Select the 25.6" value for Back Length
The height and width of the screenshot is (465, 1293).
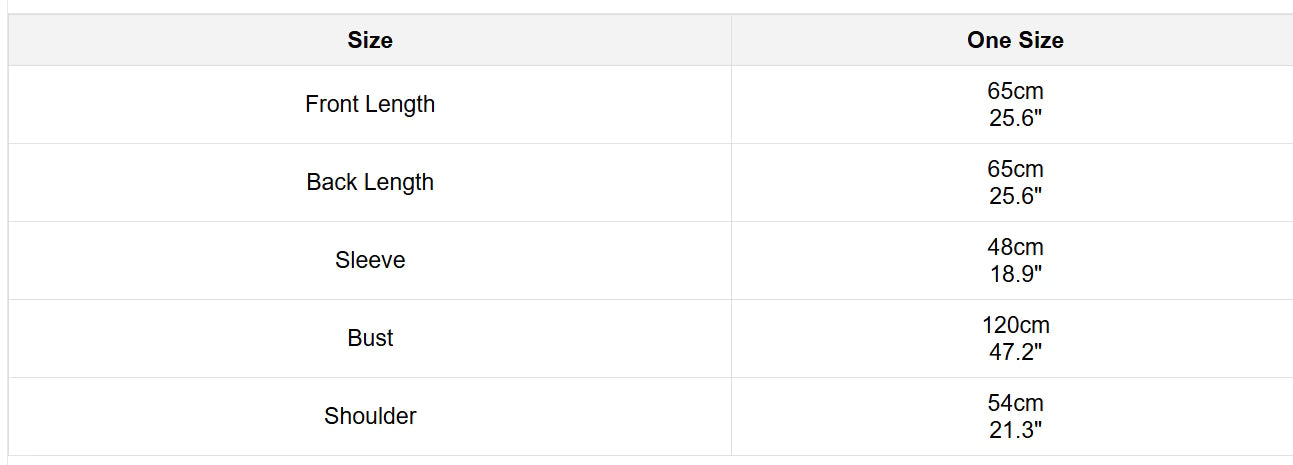[x=1015, y=196]
